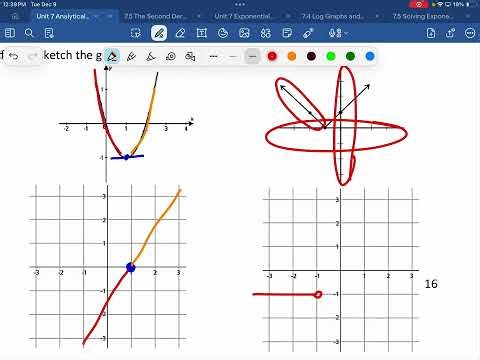The height and width of the screenshot is (360, 480).
Task: Tap the open circle on lower-right graph
Action: [x=318, y=294]
